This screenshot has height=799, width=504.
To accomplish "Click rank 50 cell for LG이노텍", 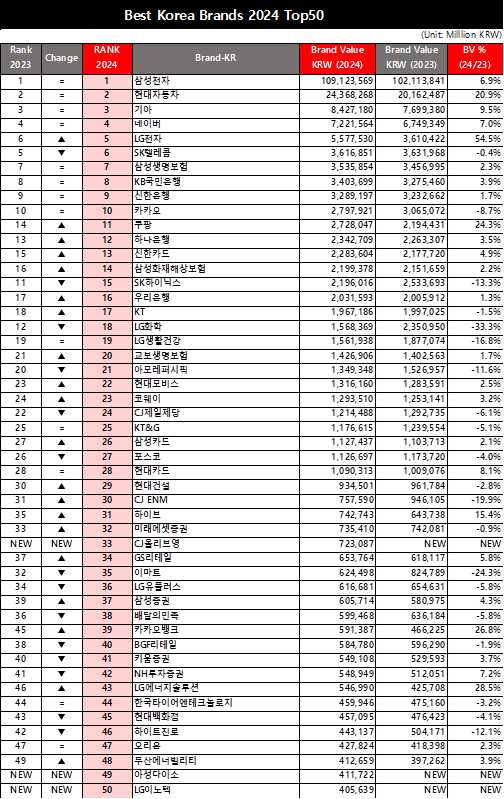I will (x=107, y=790).
